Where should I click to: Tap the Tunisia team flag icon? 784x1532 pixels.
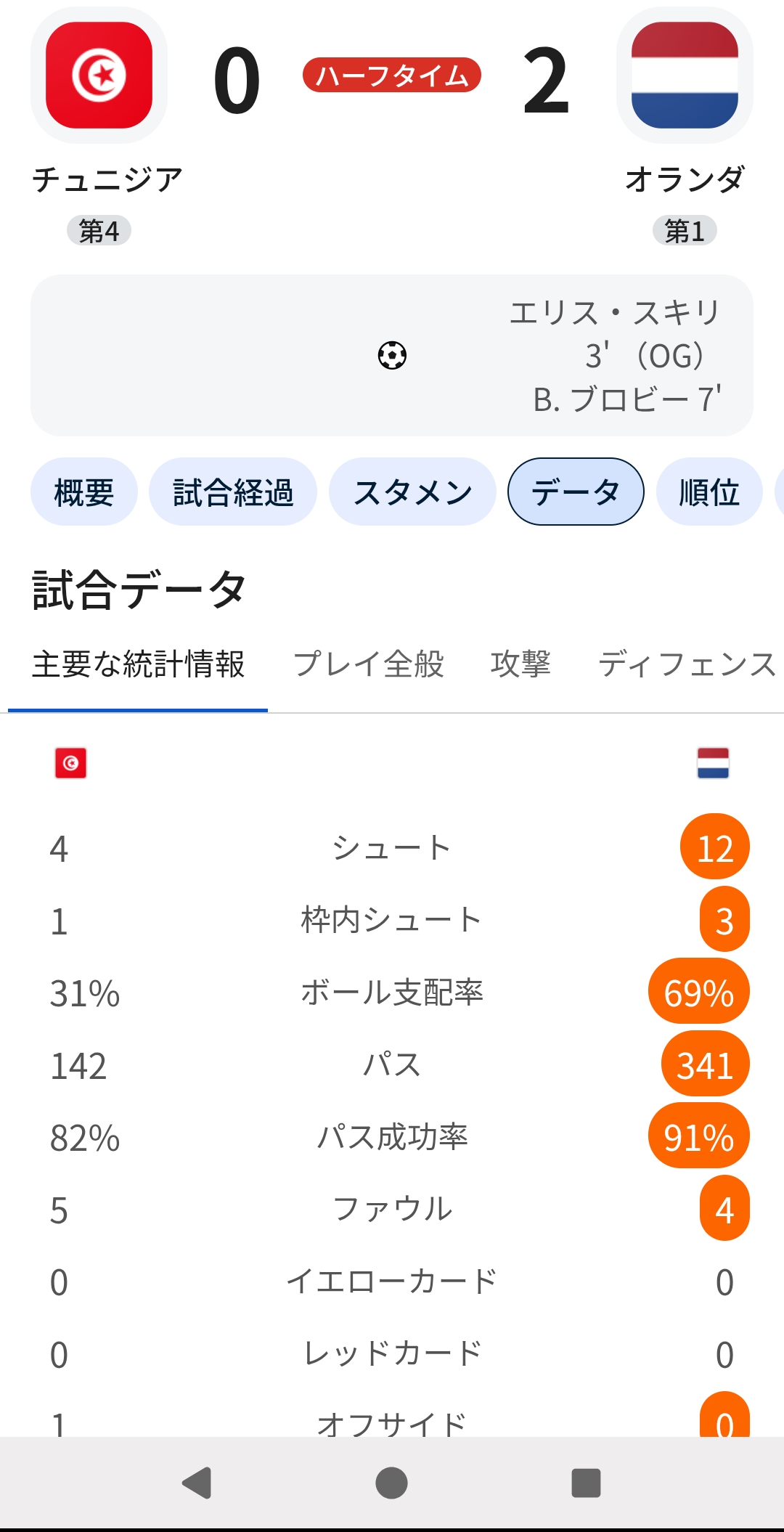coord(99,75)
